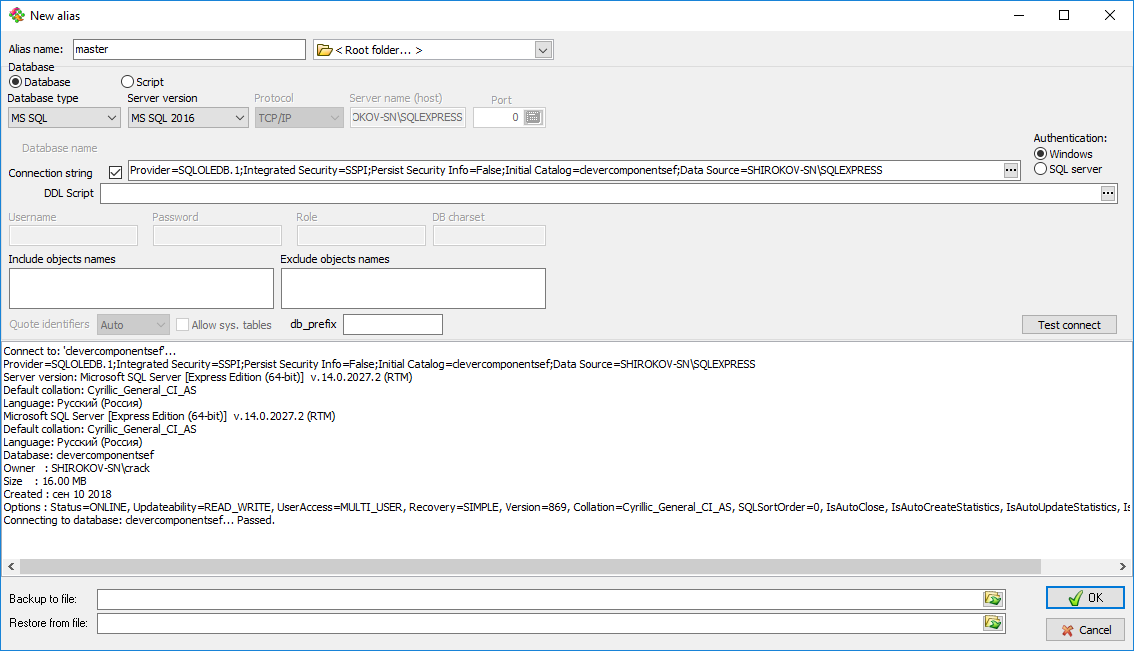1134x651 pixels.
Task: Open the DDL Script ellipsis browser
Action: (x=1108, y=194)
